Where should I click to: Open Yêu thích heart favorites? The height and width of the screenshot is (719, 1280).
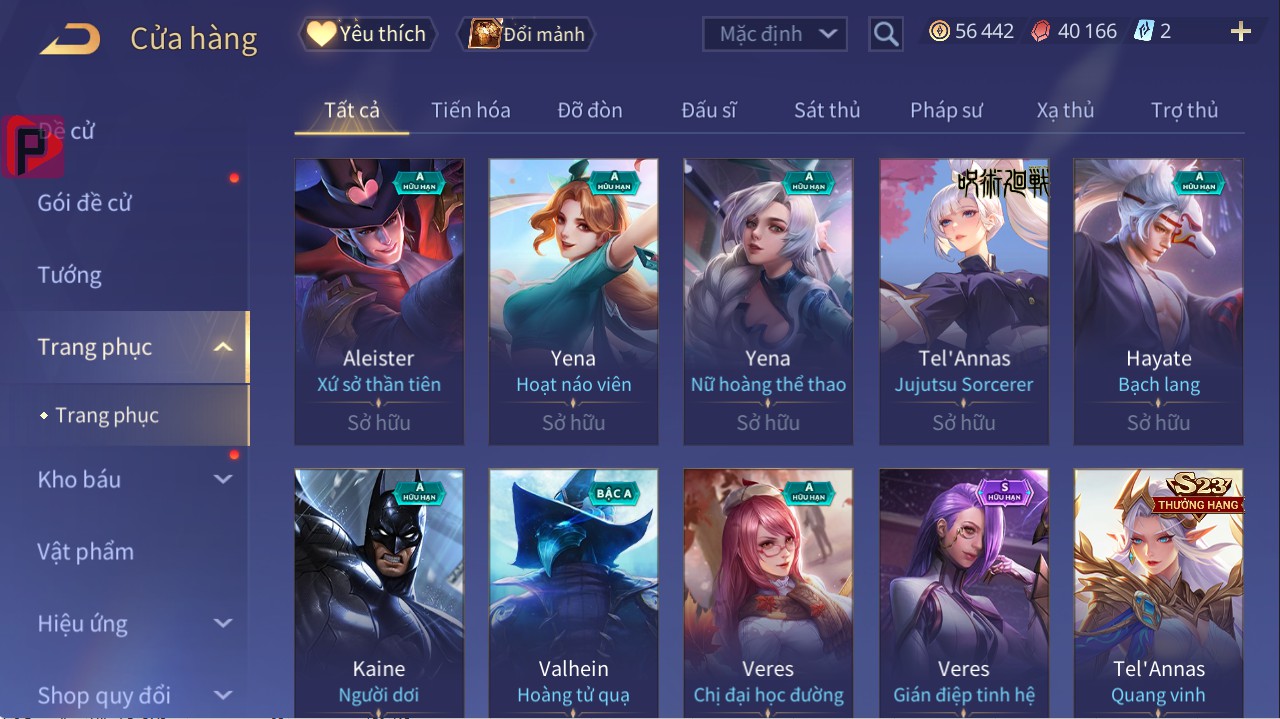367,34
